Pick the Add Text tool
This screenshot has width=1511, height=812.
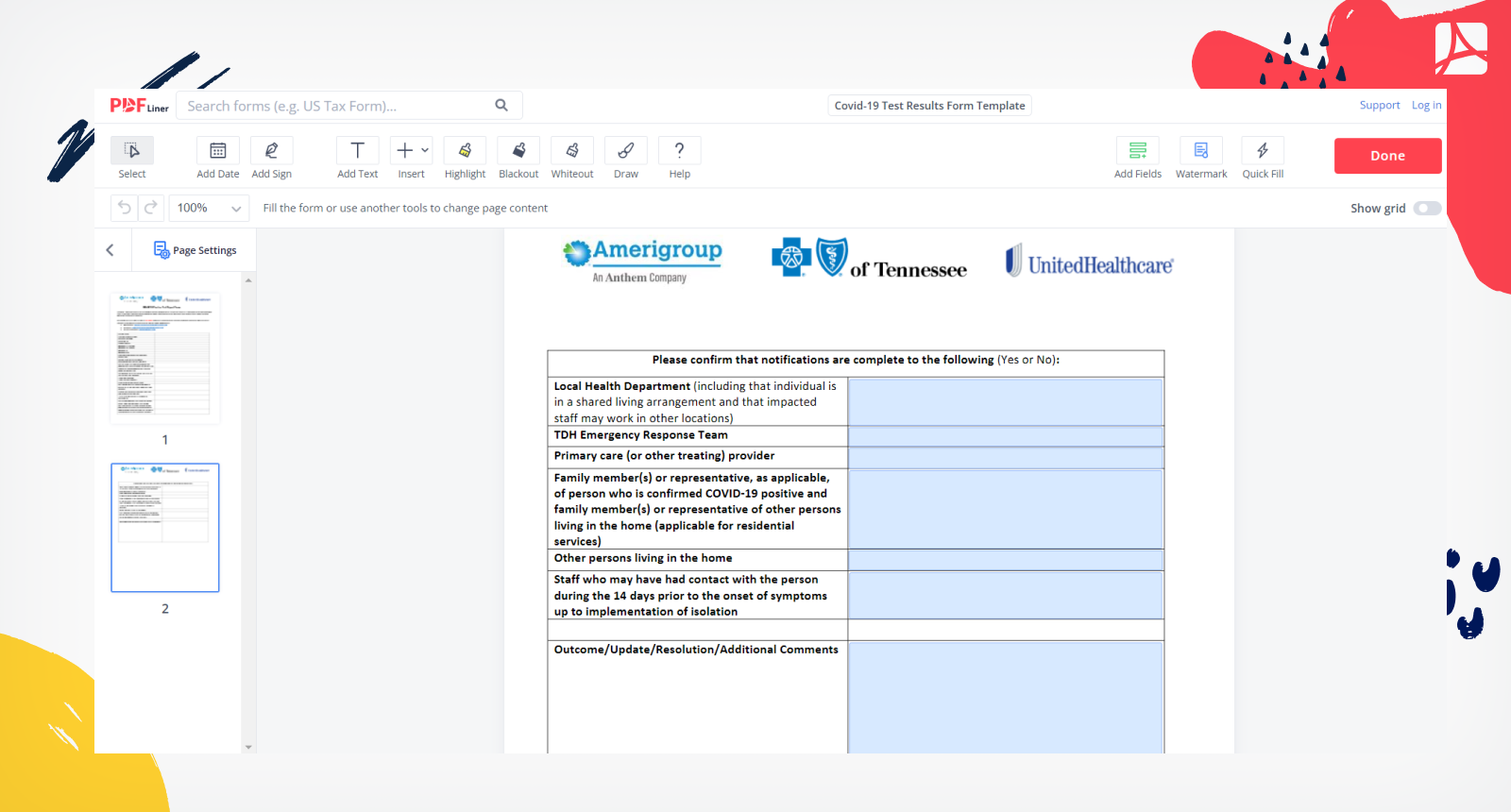(358, 158)
